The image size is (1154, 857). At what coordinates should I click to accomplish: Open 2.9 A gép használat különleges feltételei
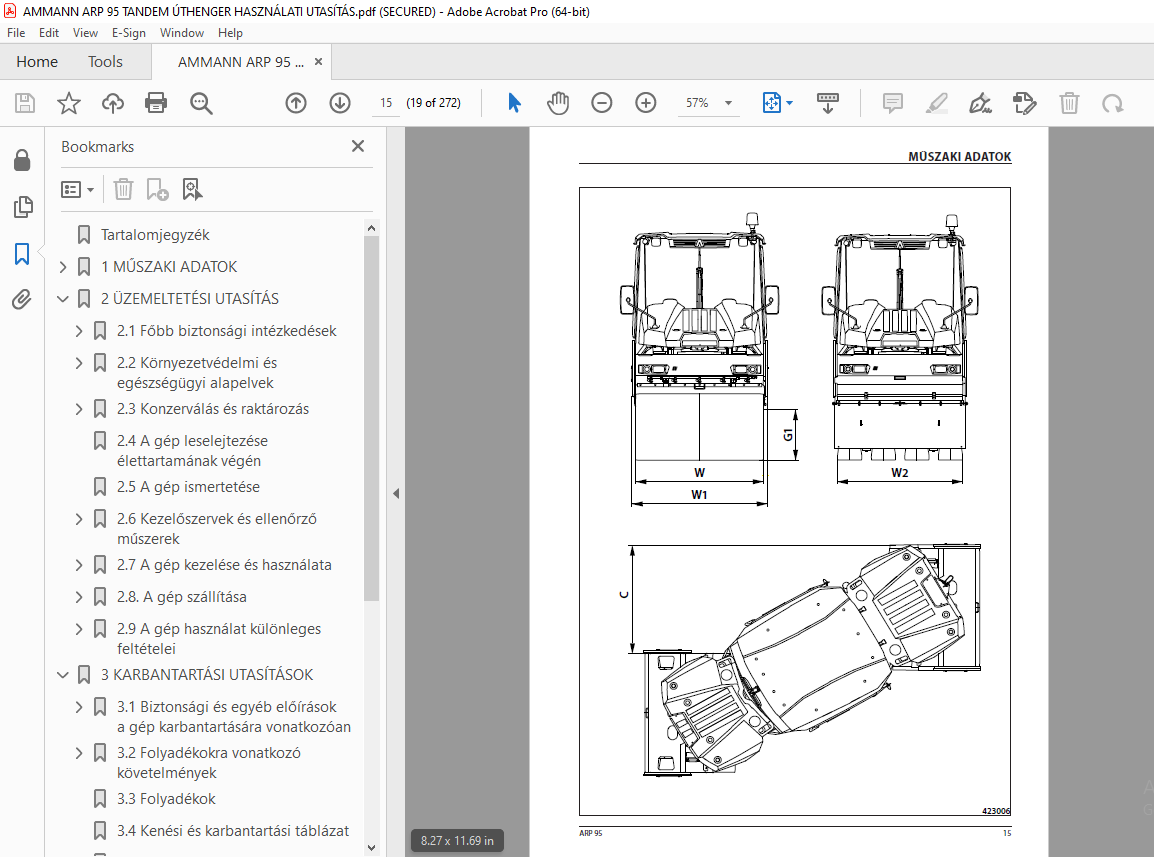(219, 638)
